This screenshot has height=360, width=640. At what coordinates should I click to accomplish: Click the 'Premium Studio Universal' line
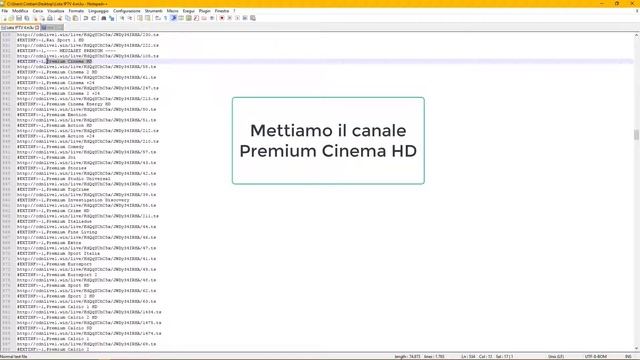click(x=64, y=179)
